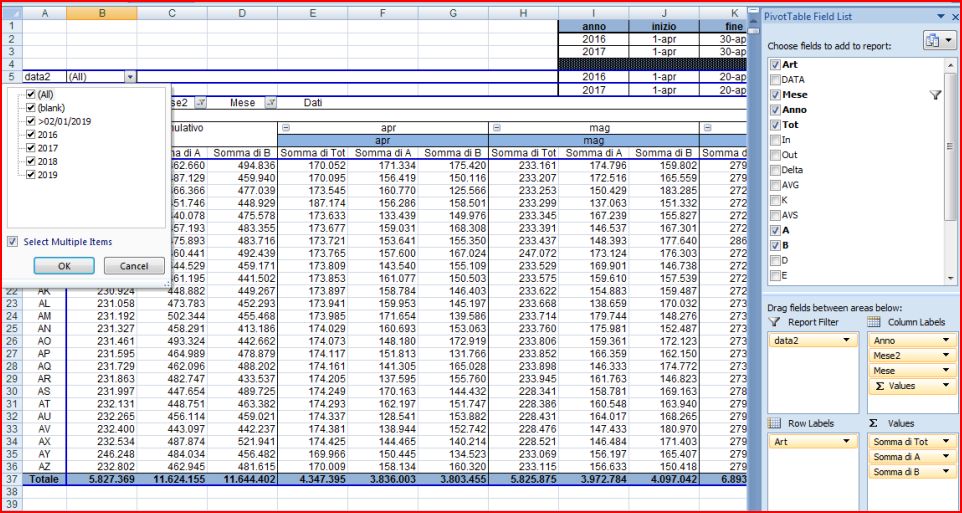Check the Out field

775,155
